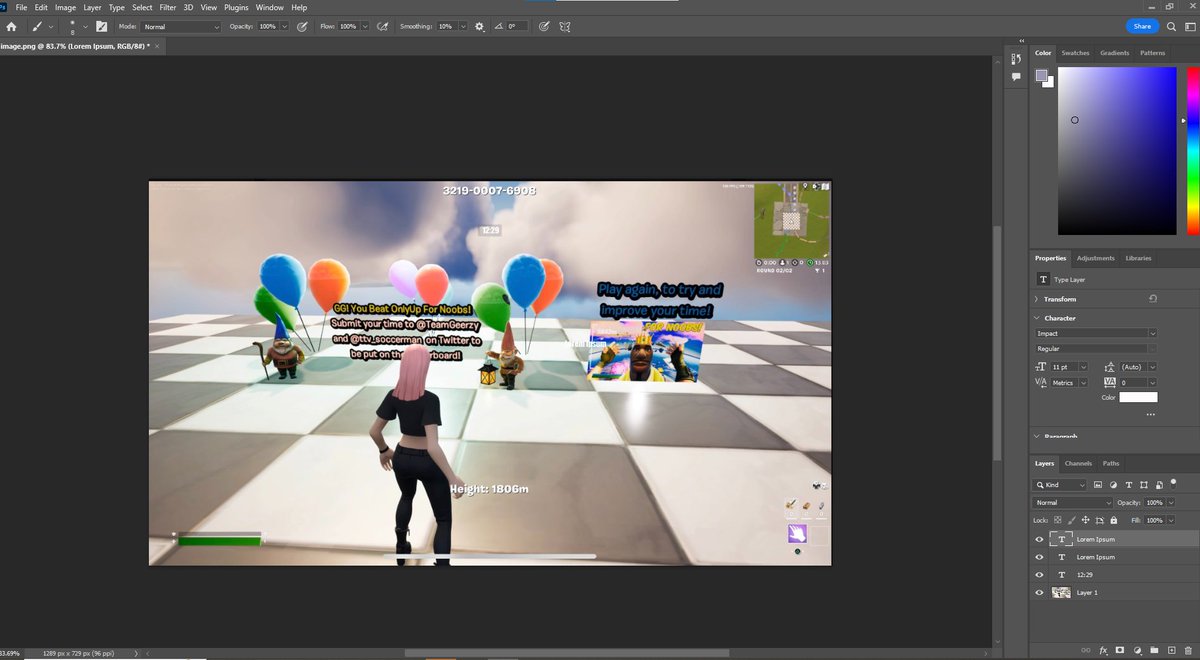Toggle lock position icon
This screenshot has height=660, width=1200.
(1085, 520)
